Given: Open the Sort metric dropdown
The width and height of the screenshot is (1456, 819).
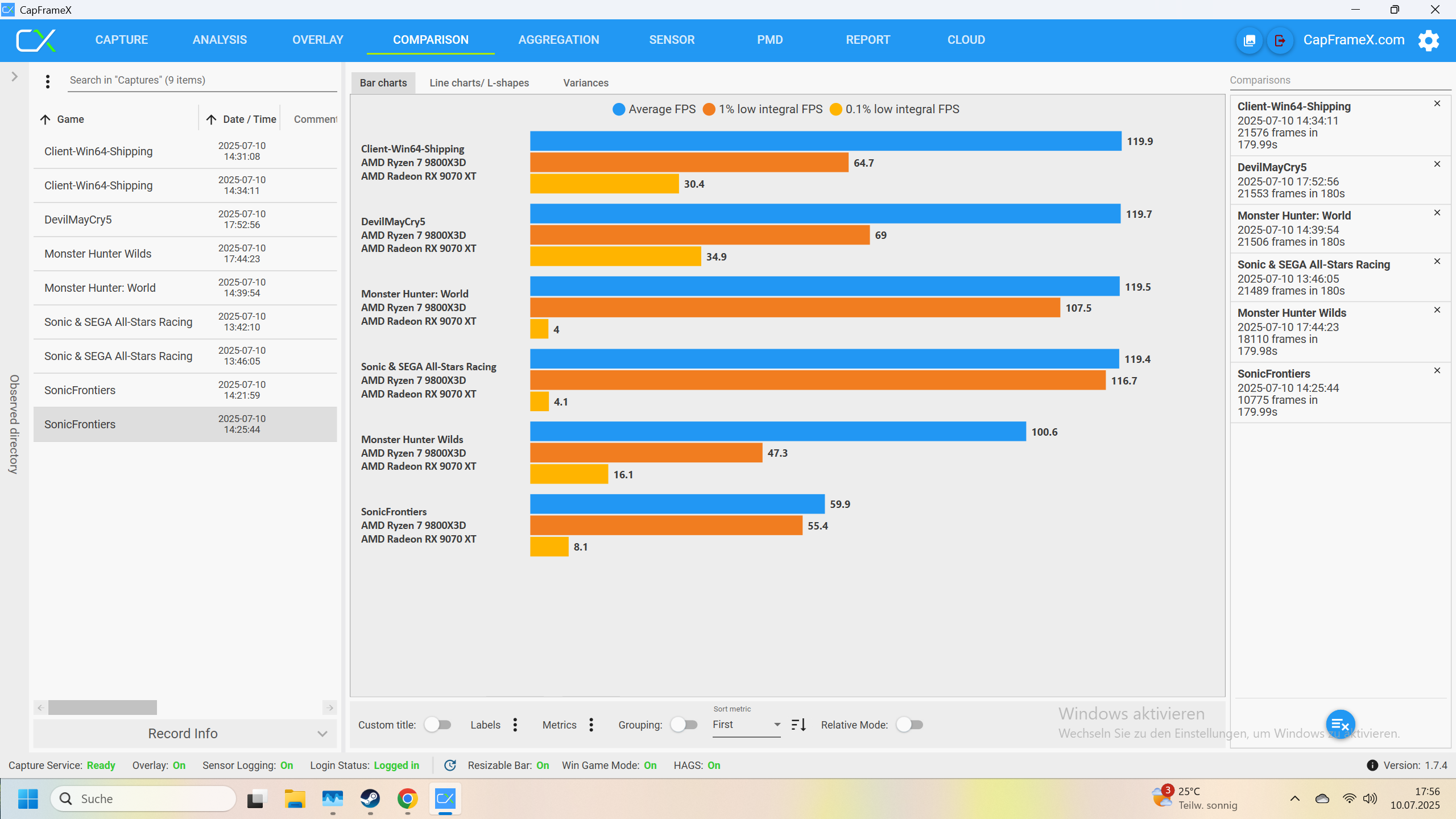Looking at the screenshot, I should point(746,725).
